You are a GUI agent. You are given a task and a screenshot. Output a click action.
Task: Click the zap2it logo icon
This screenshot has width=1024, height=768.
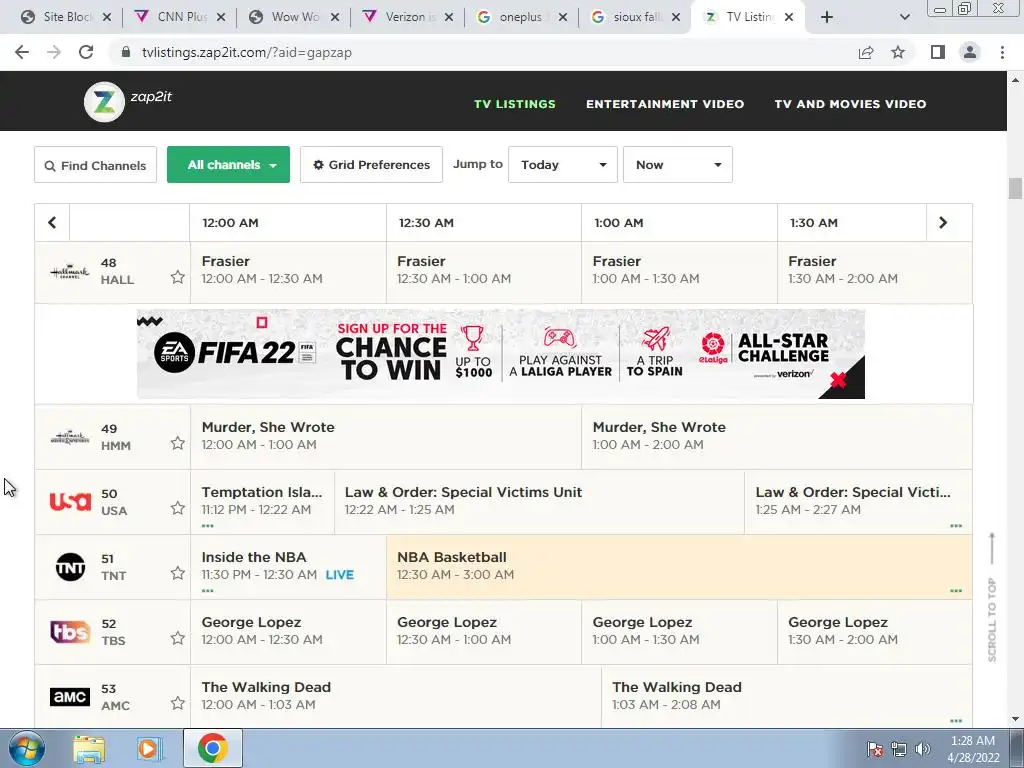104,102
